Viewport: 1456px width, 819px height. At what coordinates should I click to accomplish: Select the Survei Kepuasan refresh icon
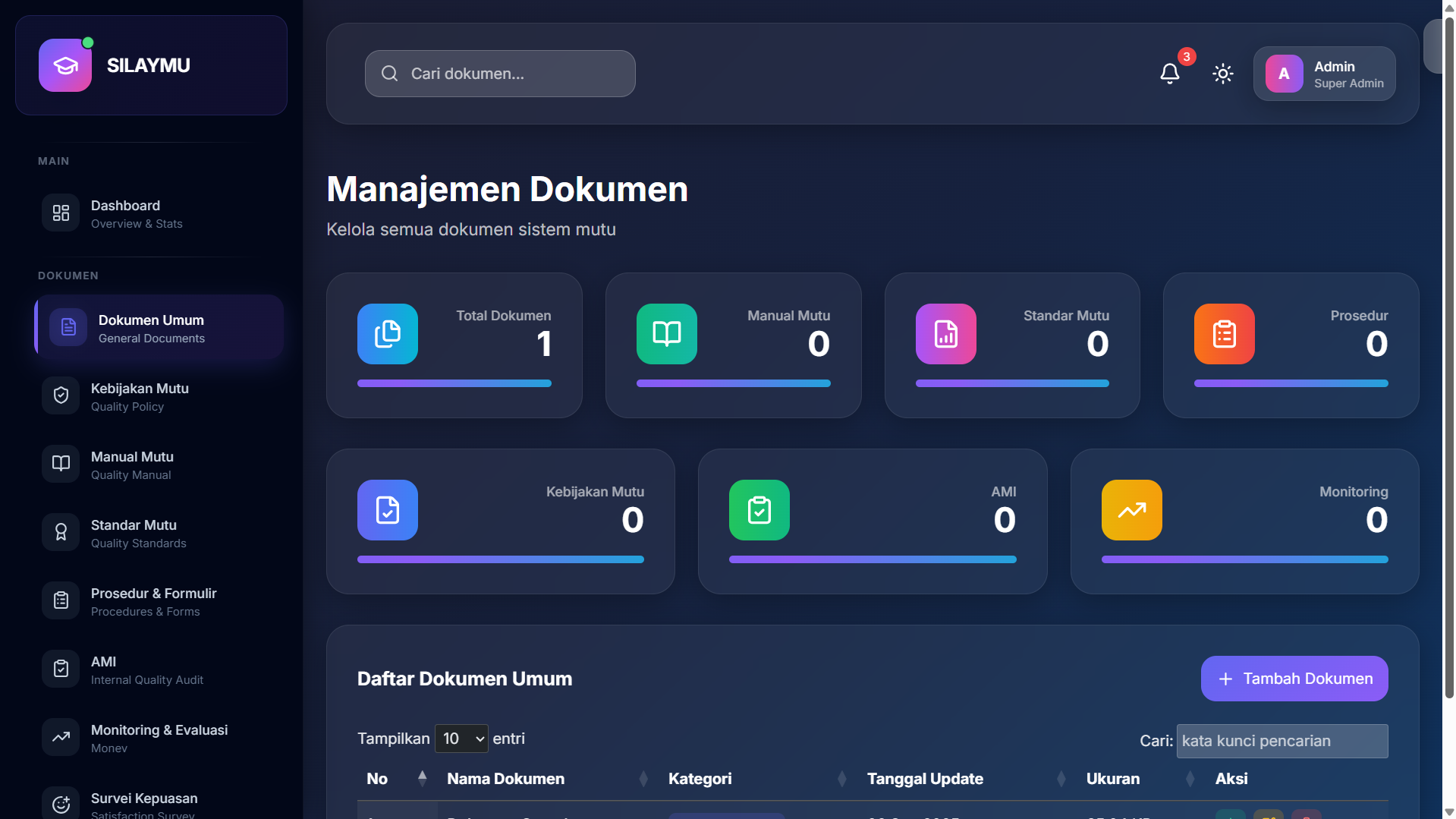click(x=61, y=803)
